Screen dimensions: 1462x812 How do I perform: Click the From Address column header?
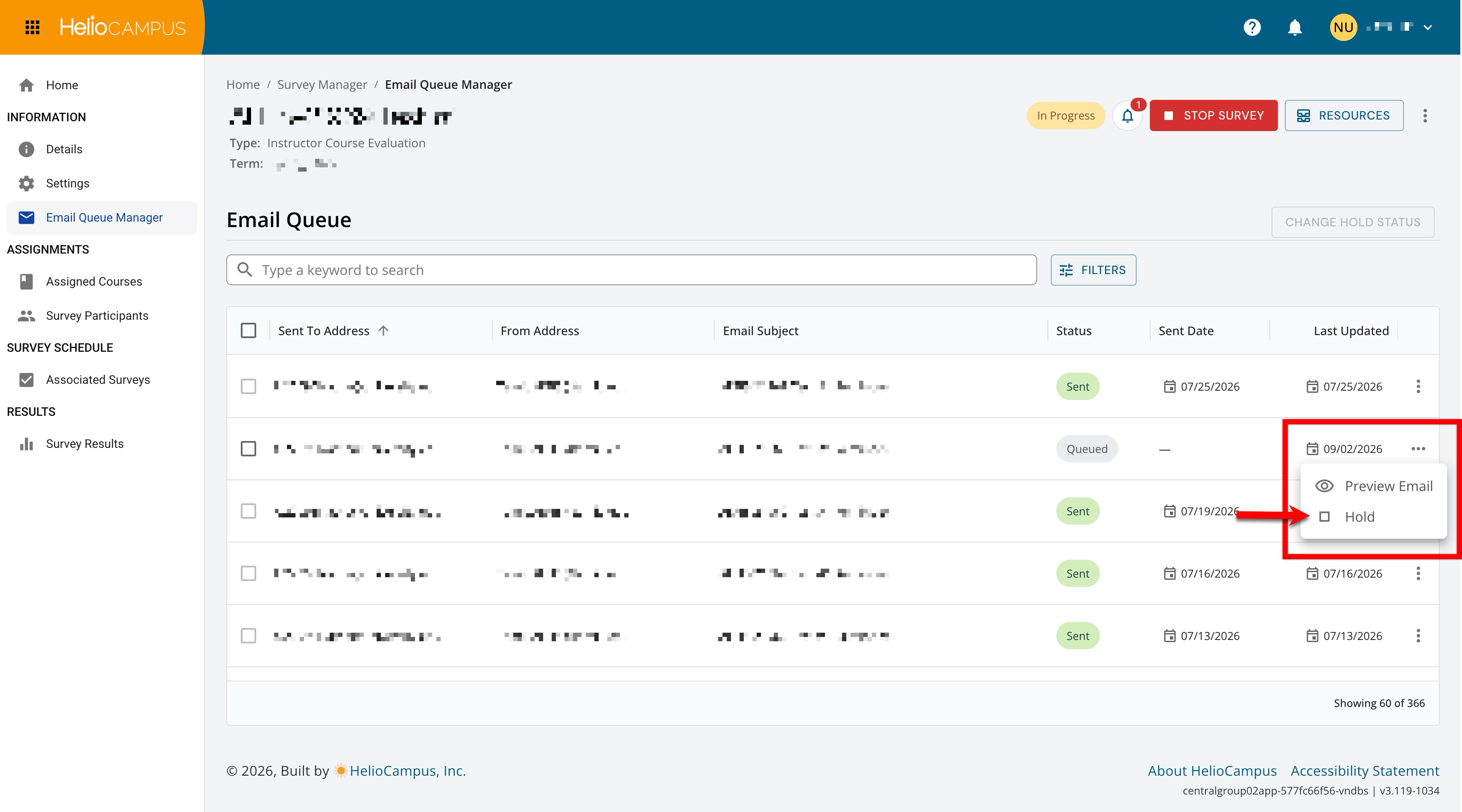[x=540, y=330]
